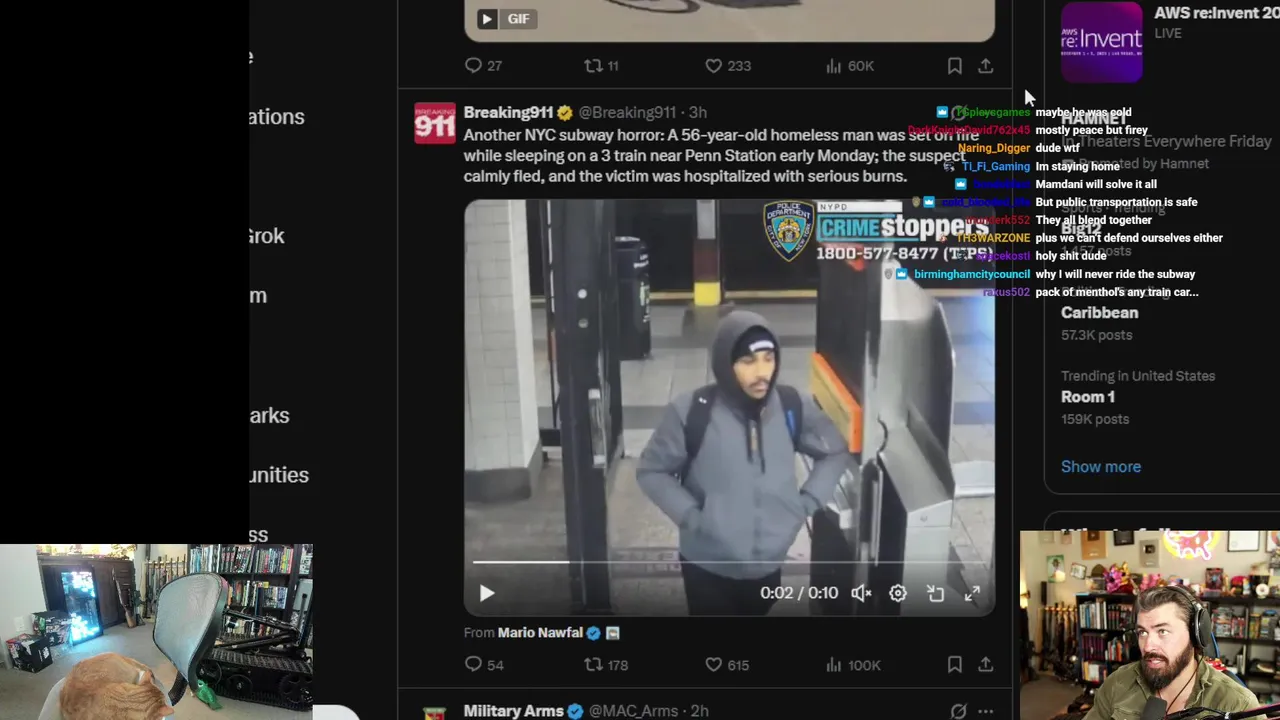Like the Breaking911 post with 615 likes

(x=727, y=665)
